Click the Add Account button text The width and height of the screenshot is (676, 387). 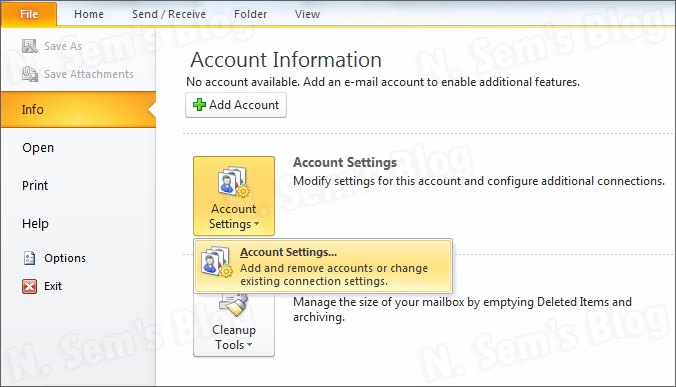pos(244,105)
